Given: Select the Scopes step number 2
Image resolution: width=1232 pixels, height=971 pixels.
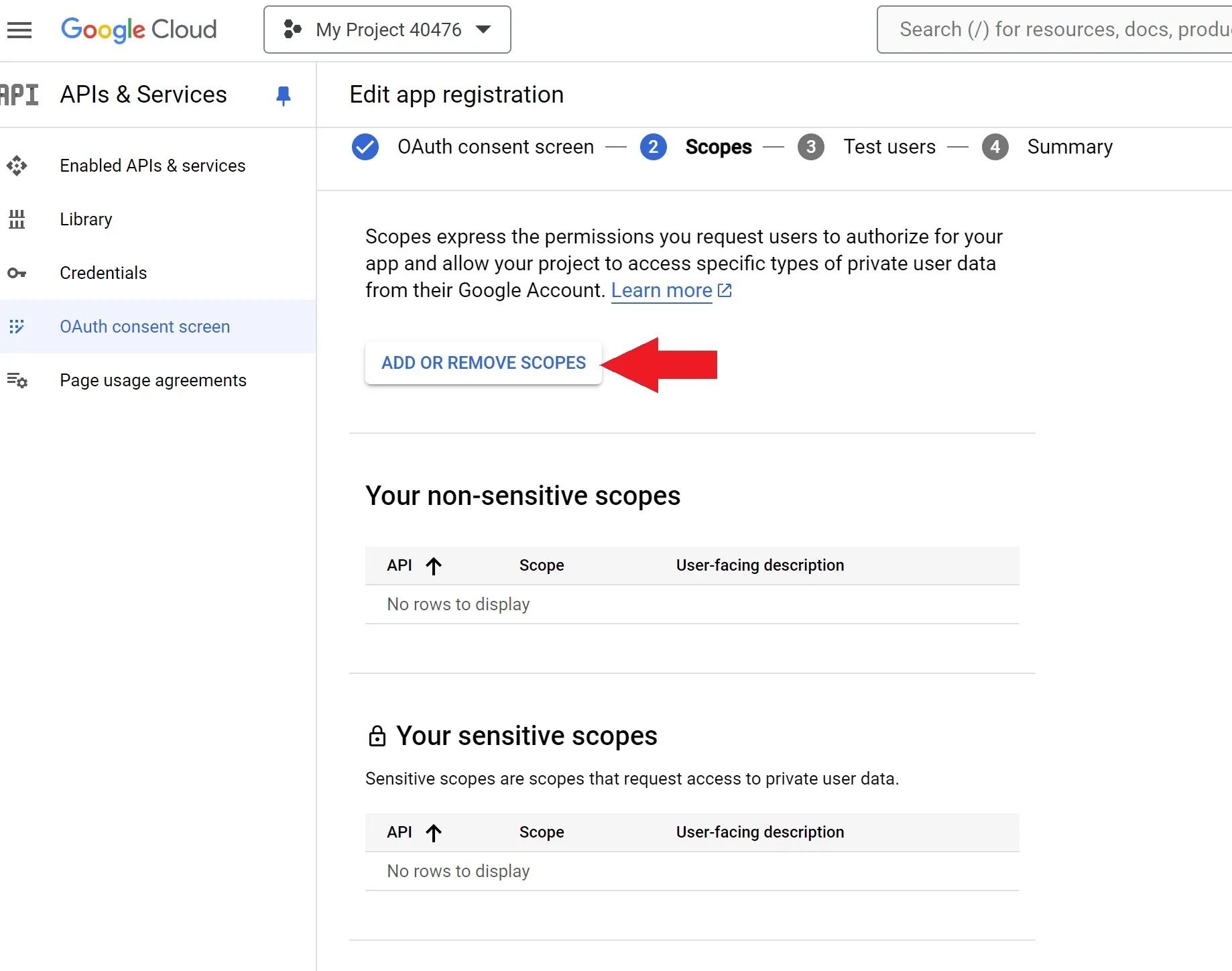Looking at the screenshot, I should click(653, 147).
